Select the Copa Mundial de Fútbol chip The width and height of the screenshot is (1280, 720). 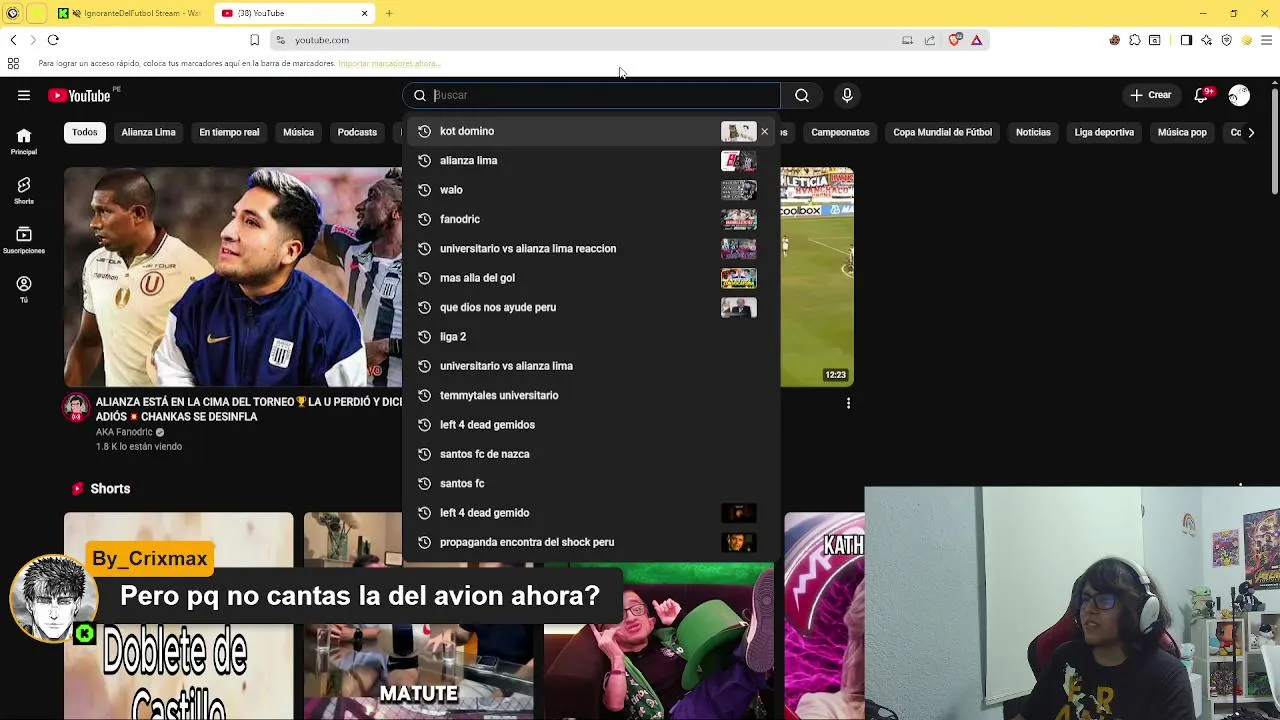click(x=942, y=132)
